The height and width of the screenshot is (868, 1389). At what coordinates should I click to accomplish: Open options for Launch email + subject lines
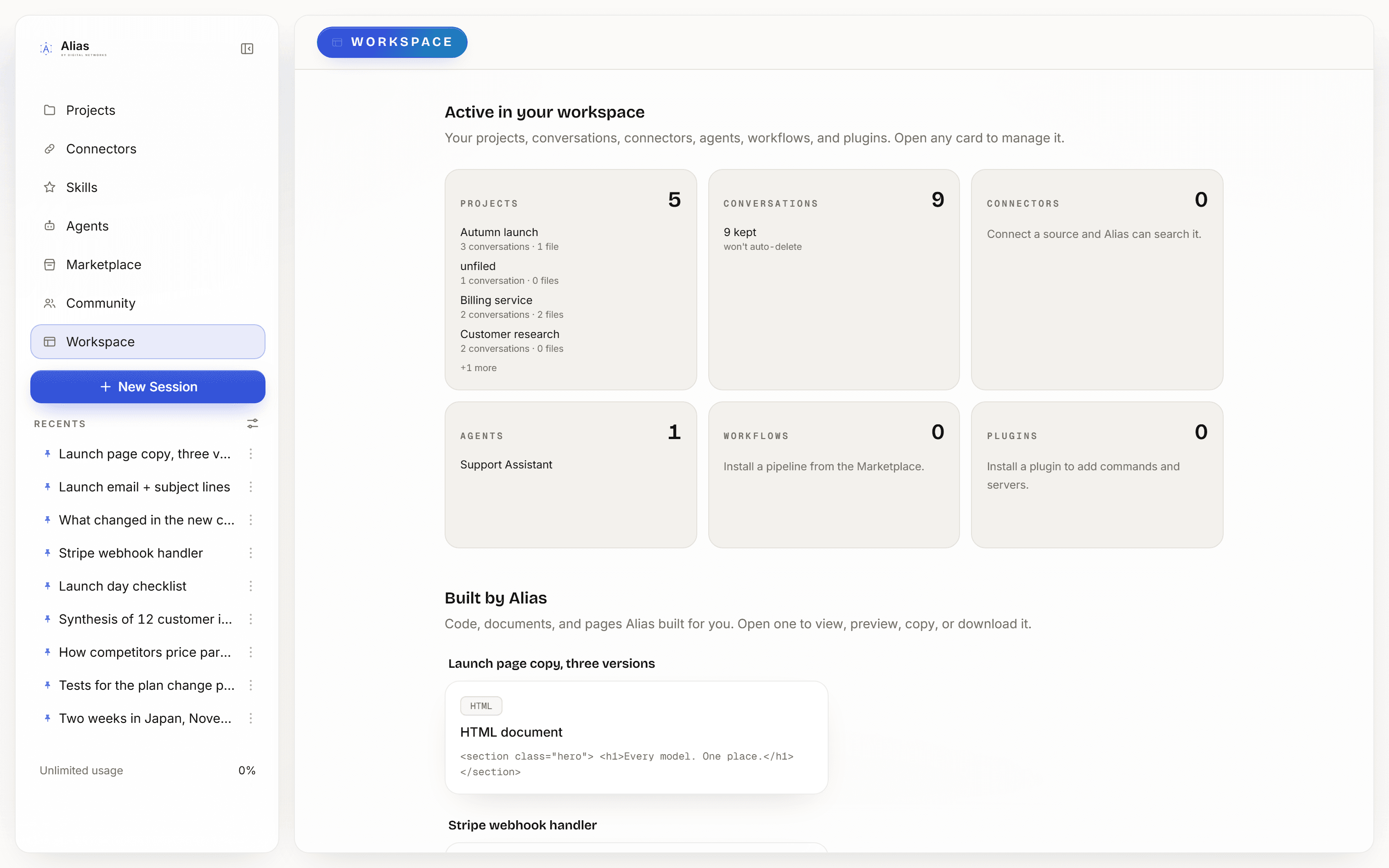click(x=251, y=487)
